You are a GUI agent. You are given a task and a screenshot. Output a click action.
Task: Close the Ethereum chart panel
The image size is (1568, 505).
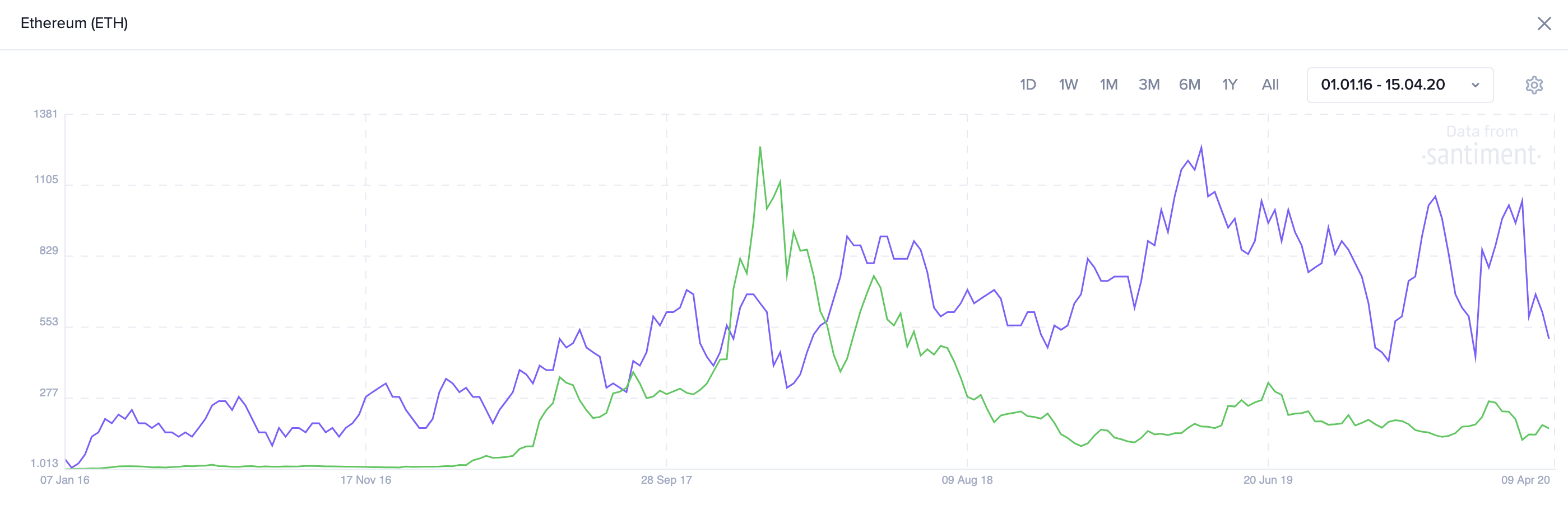(x=1544, y=24)
